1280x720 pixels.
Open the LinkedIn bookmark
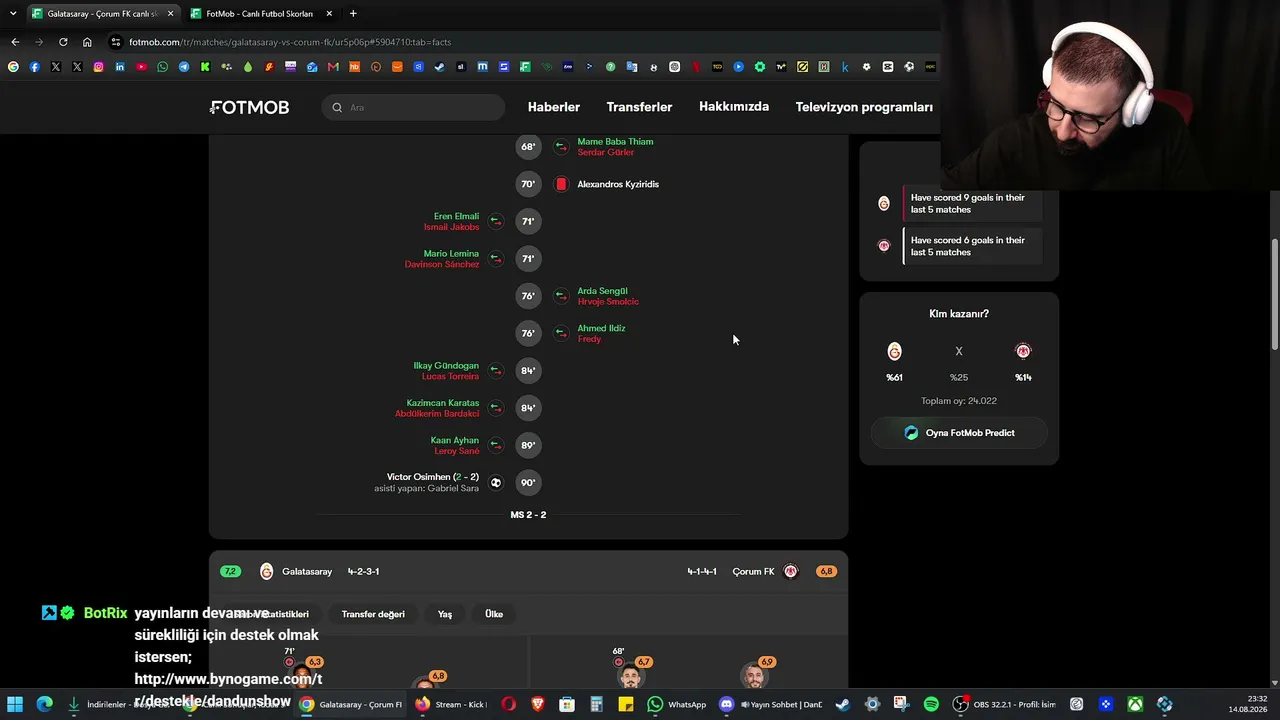(x=120, y=67)
